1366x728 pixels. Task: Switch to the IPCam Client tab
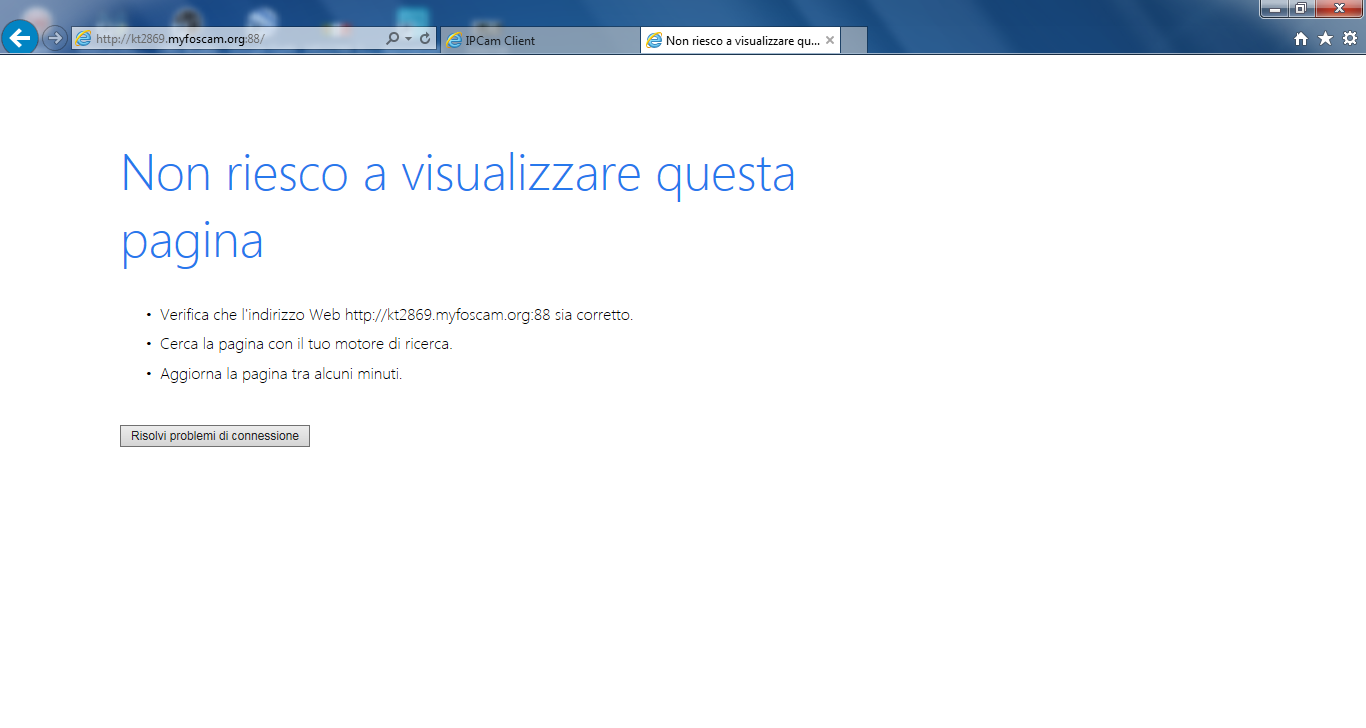pos(540,40)
